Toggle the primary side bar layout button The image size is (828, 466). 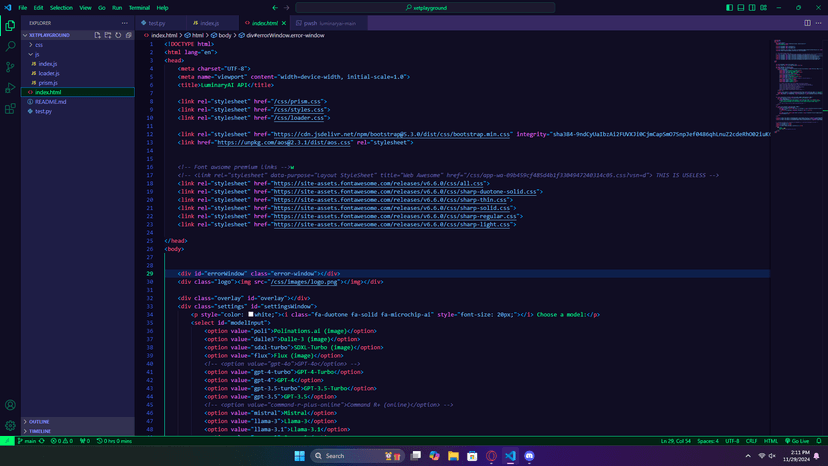point(729,7)
